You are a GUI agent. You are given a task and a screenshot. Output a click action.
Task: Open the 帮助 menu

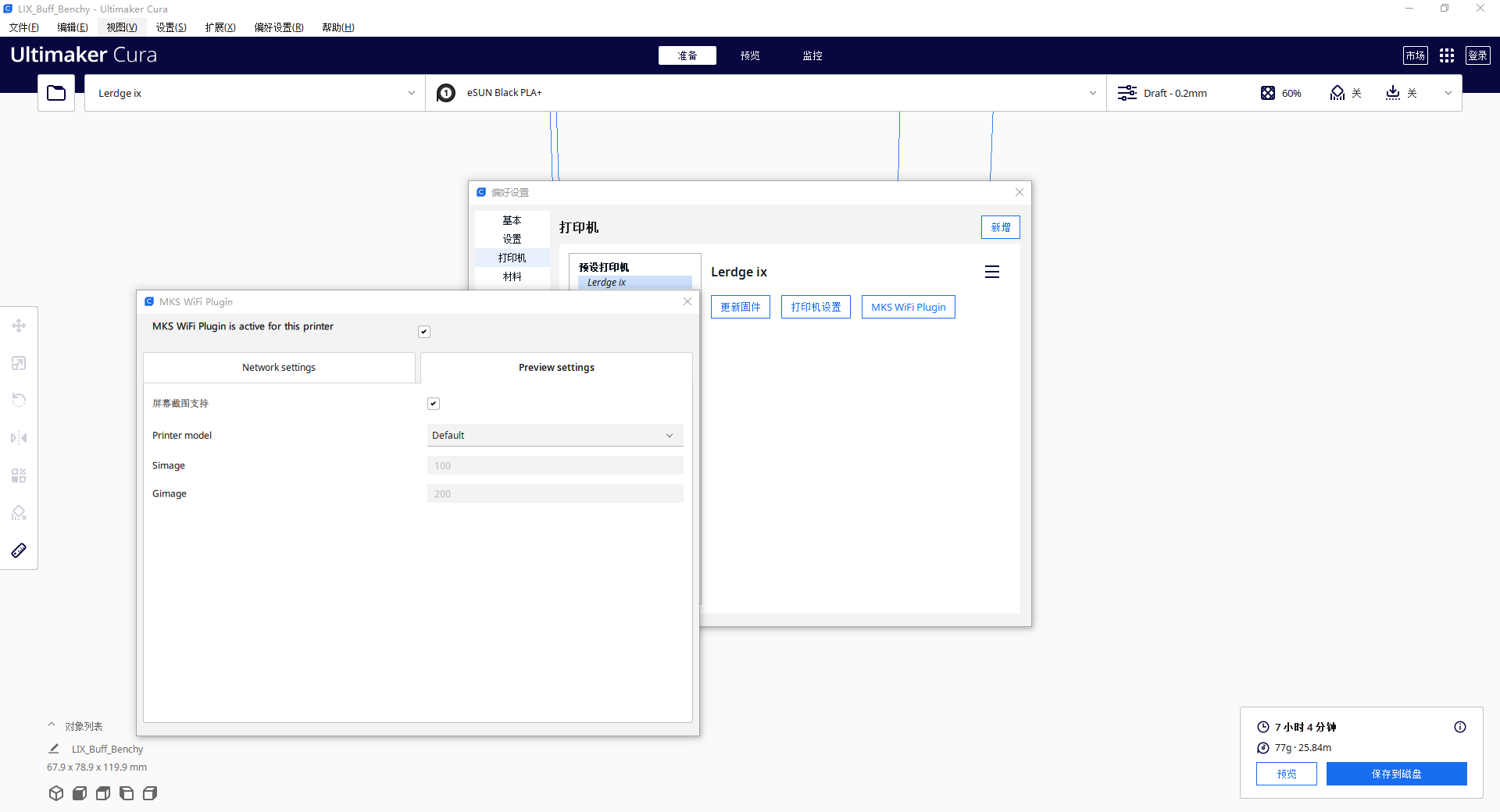point(336,27)
